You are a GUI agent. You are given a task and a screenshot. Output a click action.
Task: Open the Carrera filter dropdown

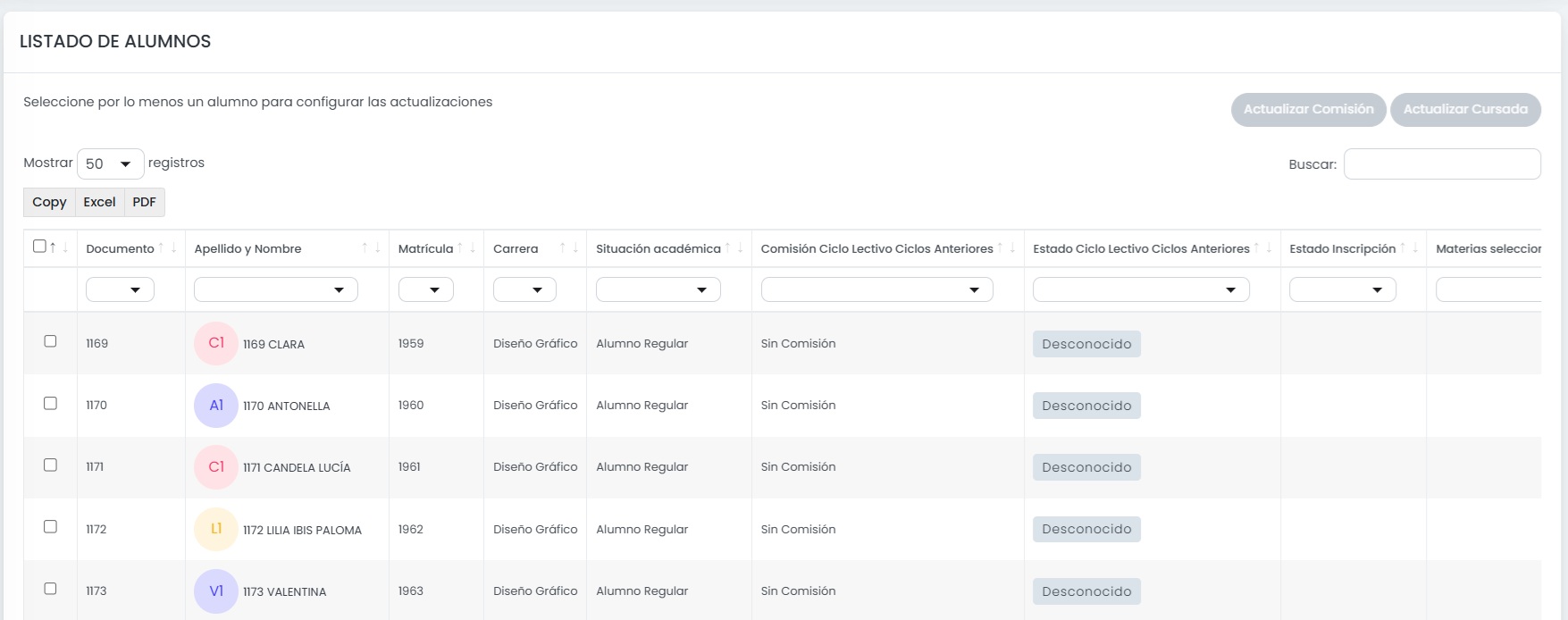pos(524,289)
